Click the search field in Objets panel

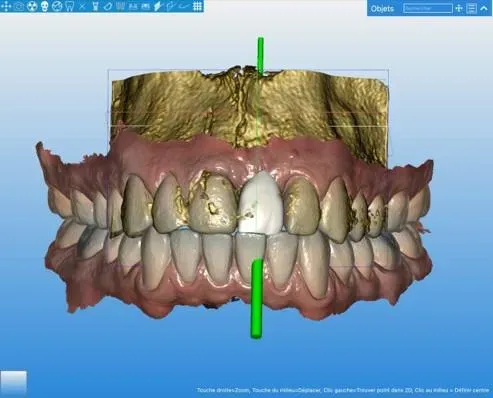click(x=428, y=8)
